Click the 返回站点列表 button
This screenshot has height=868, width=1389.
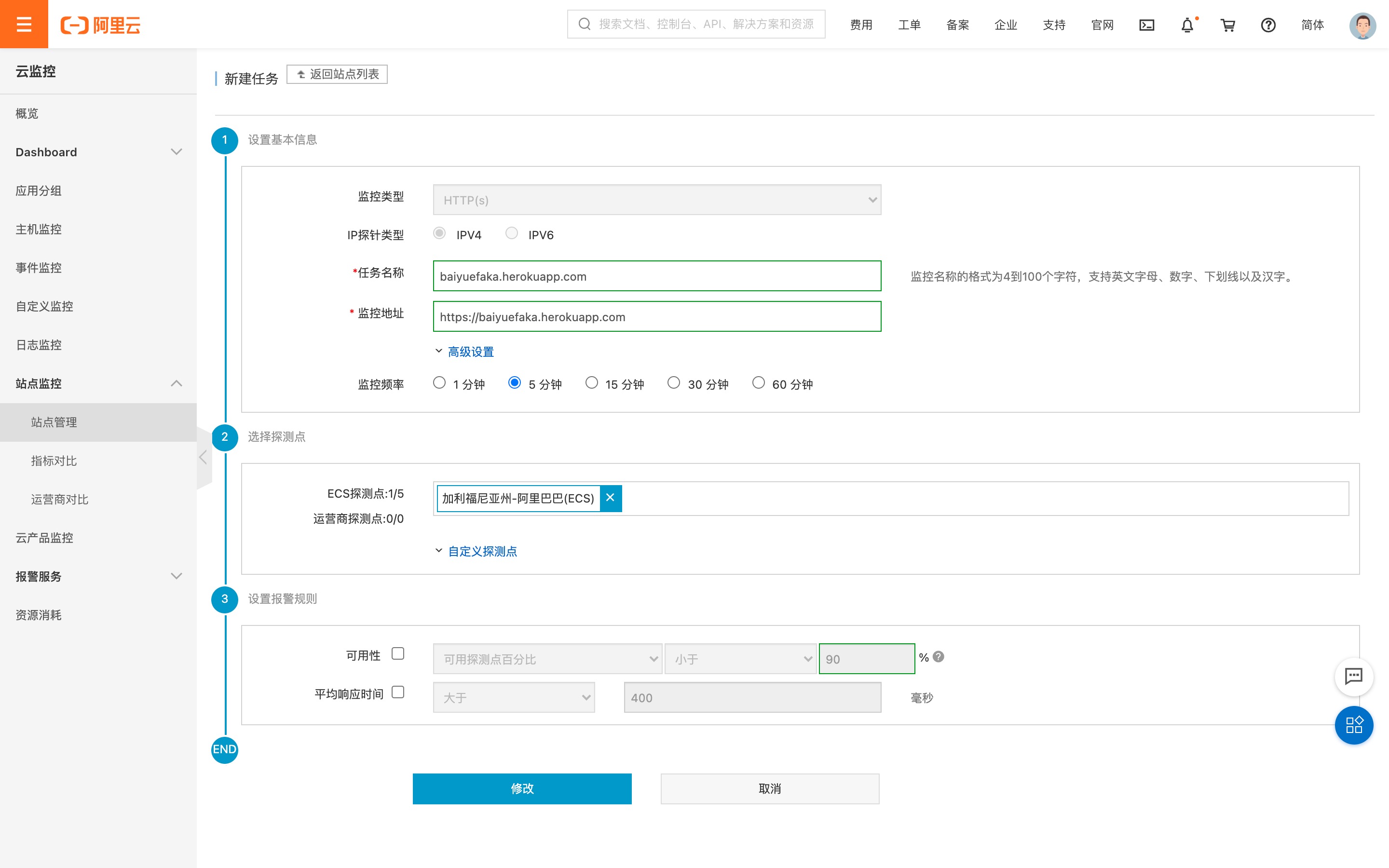tap(337, 74)
